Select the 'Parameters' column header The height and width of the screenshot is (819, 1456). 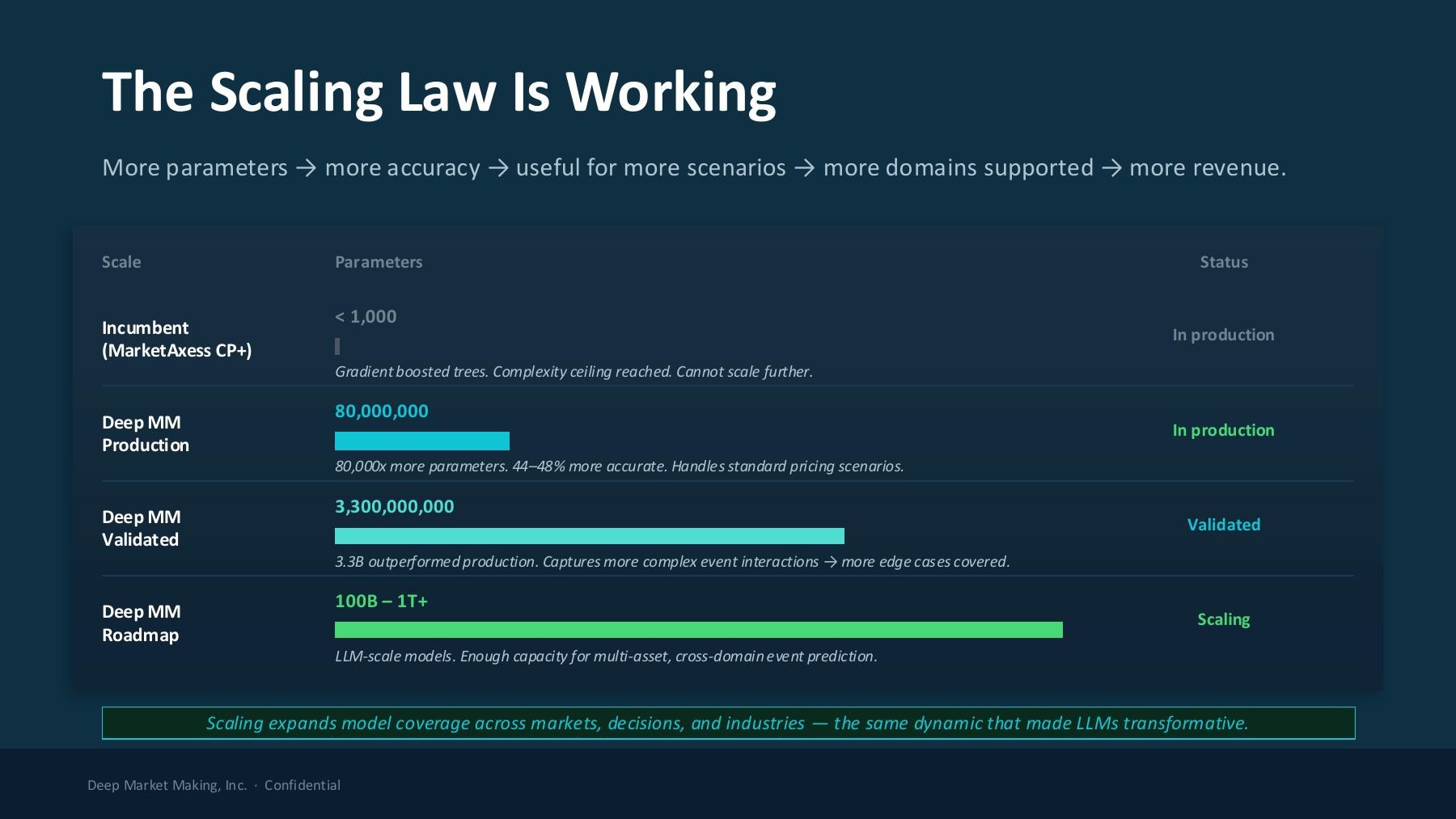379,262
